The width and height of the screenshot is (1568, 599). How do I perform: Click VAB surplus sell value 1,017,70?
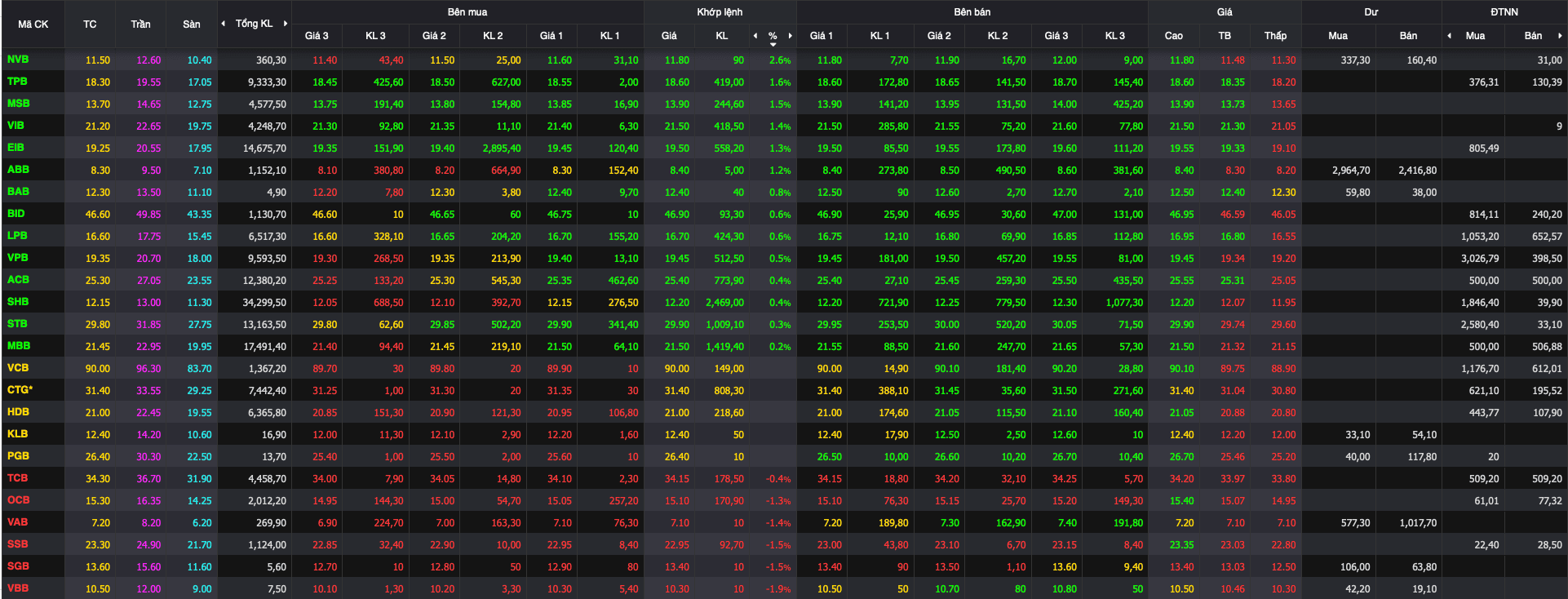coord(1418,523)
